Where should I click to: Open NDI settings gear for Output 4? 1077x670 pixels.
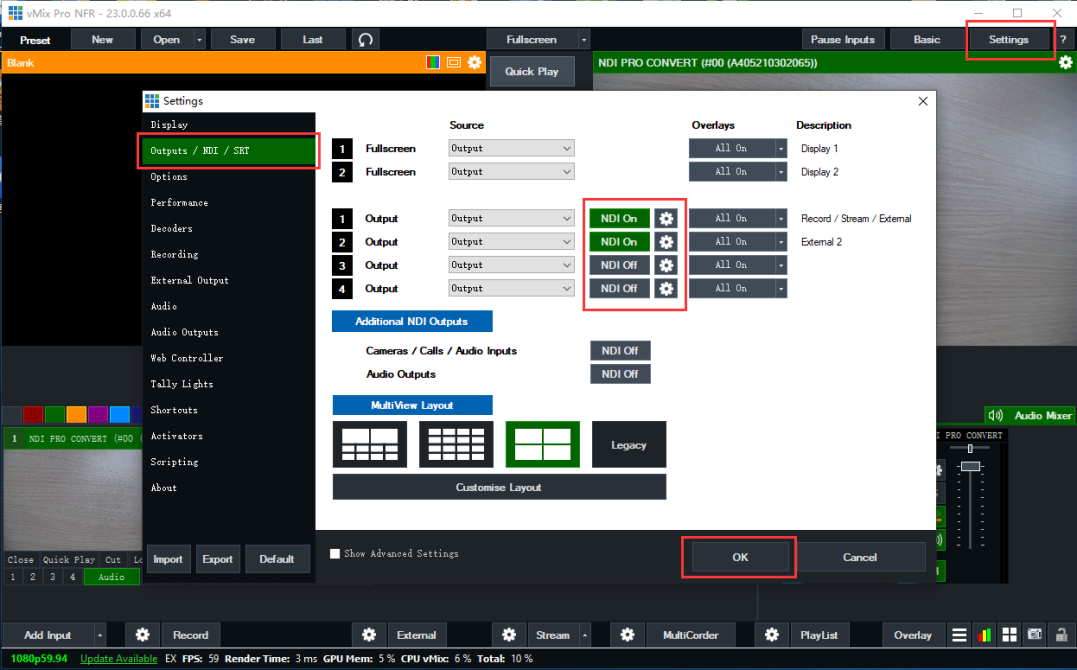(666, 289)
